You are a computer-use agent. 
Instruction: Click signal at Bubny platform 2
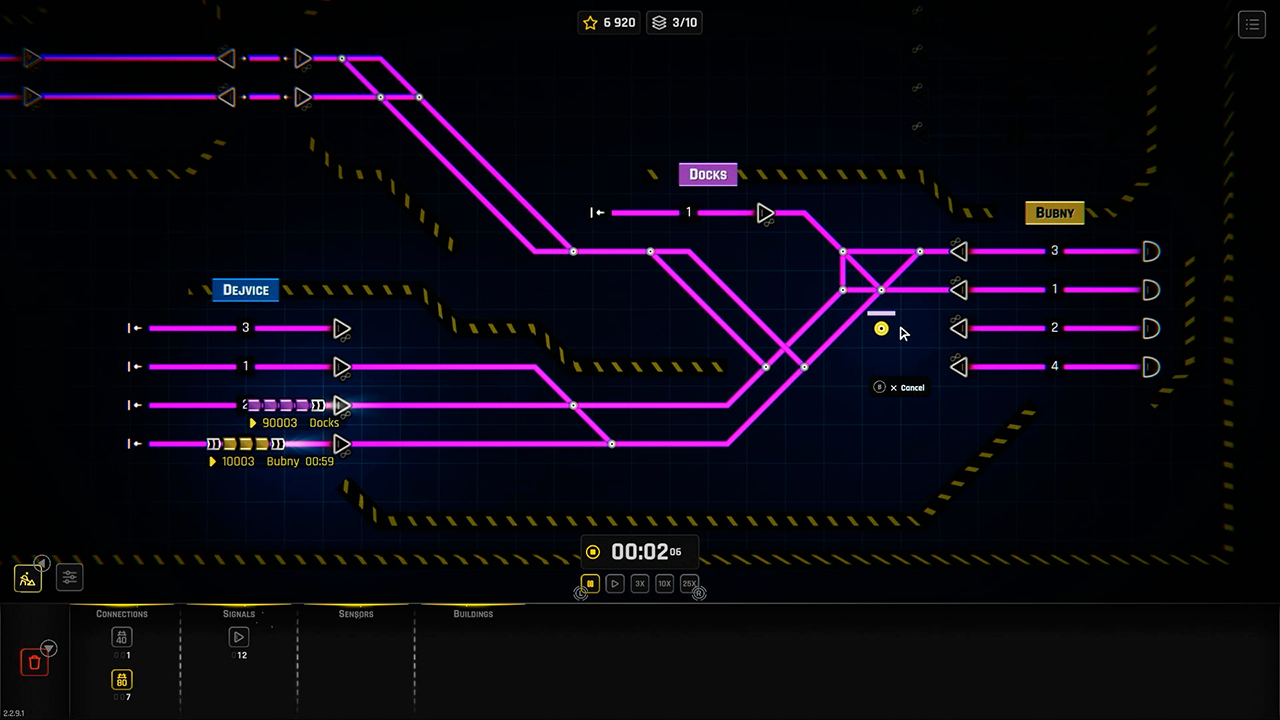pyautogui.click(x=958, y=328)
